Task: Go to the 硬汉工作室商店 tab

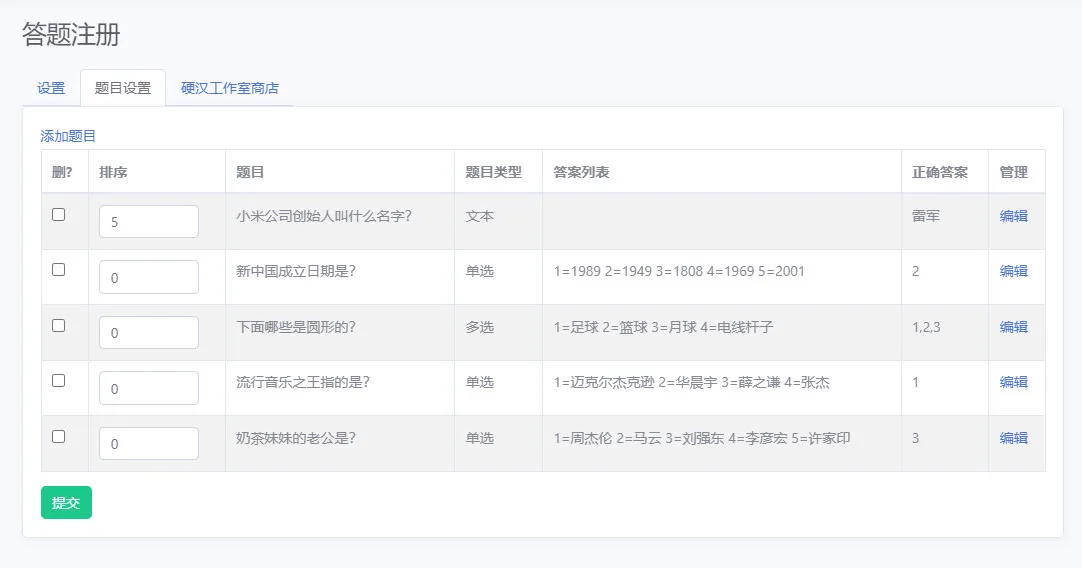Action: pos(230,88)
